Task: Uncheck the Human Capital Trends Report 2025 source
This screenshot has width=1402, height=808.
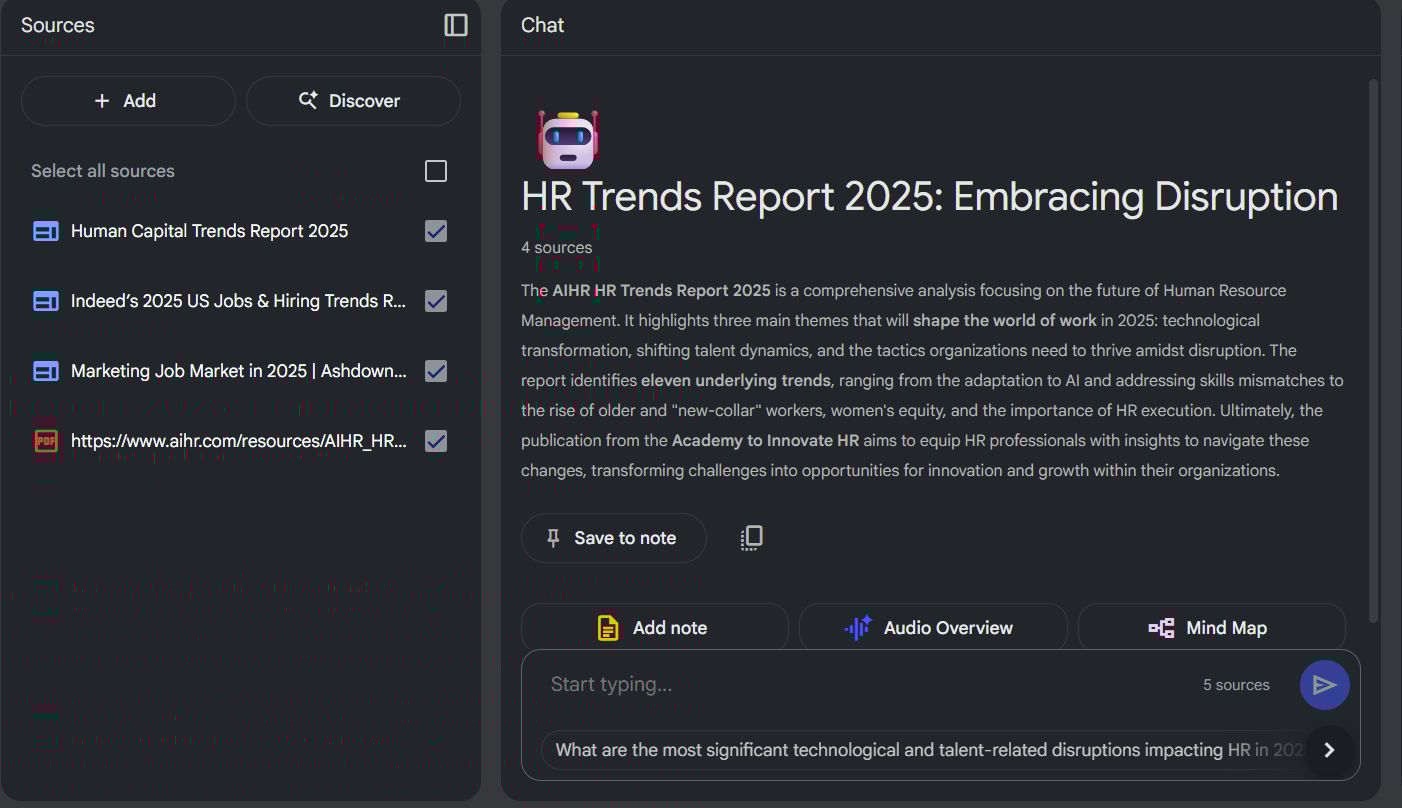Action: (436, 231)
